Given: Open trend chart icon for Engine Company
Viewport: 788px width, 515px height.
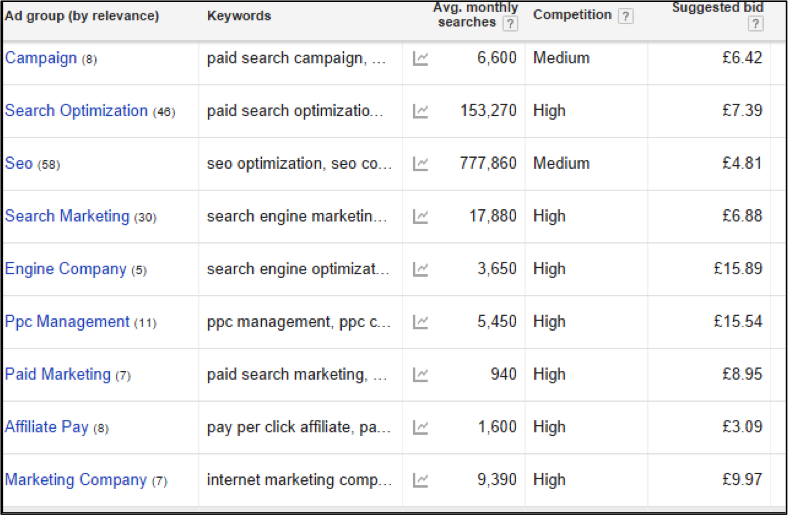Looking at the screenshot, I should click(x=420, y=269).
